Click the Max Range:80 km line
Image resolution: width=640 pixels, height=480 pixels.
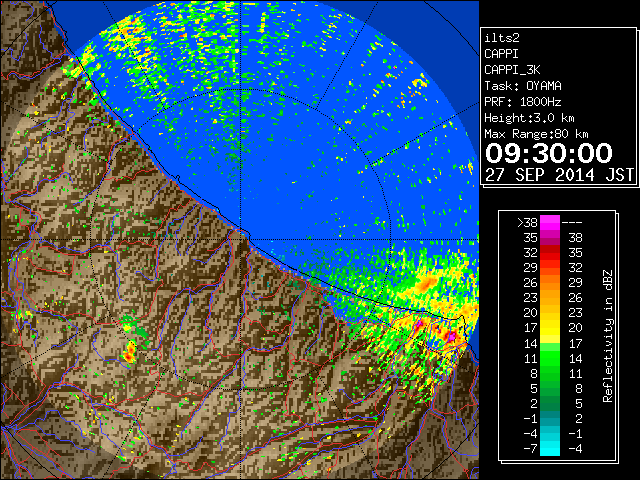536,134
